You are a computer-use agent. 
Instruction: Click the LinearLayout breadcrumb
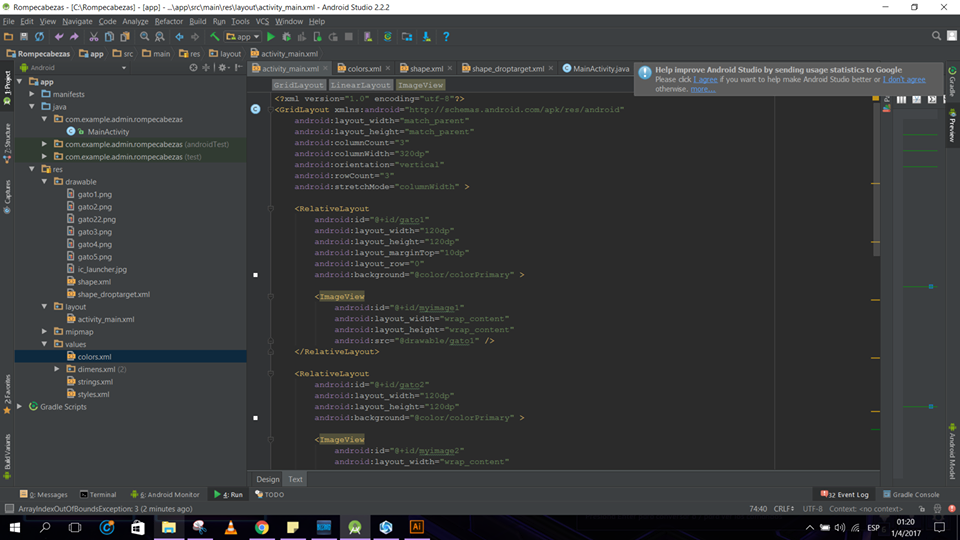[361, 85]
